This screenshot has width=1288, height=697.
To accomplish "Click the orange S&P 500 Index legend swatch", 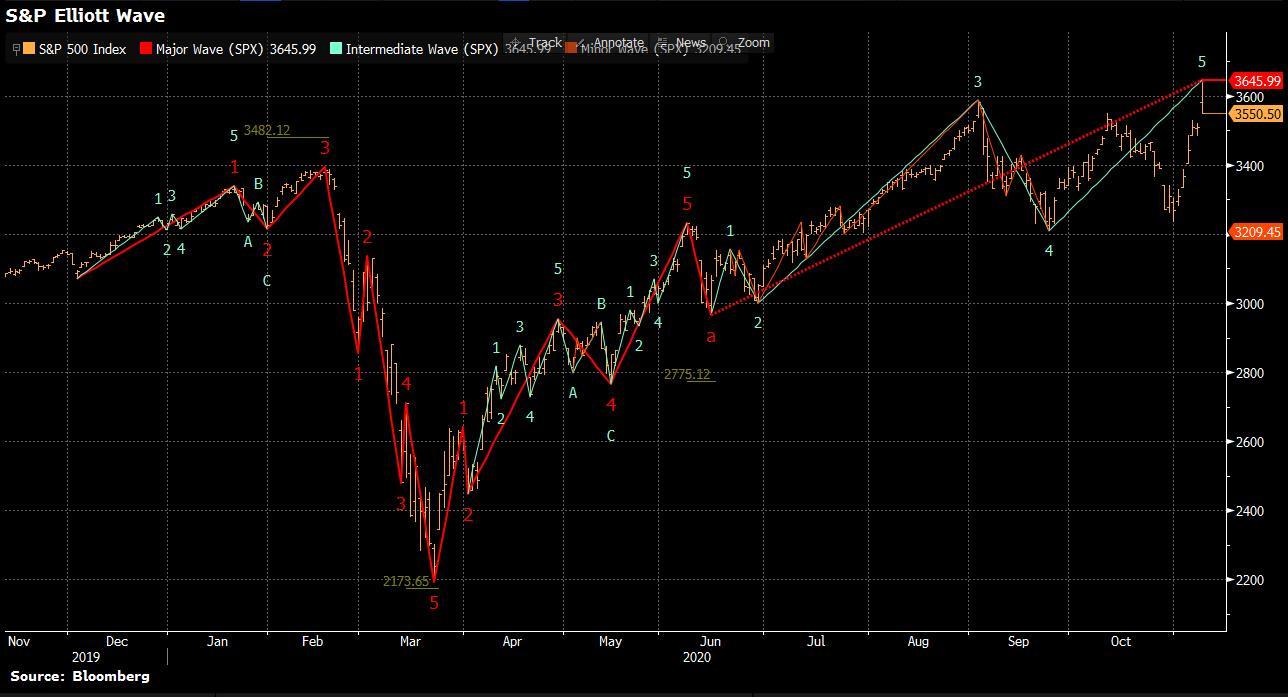I will [30, 49].
